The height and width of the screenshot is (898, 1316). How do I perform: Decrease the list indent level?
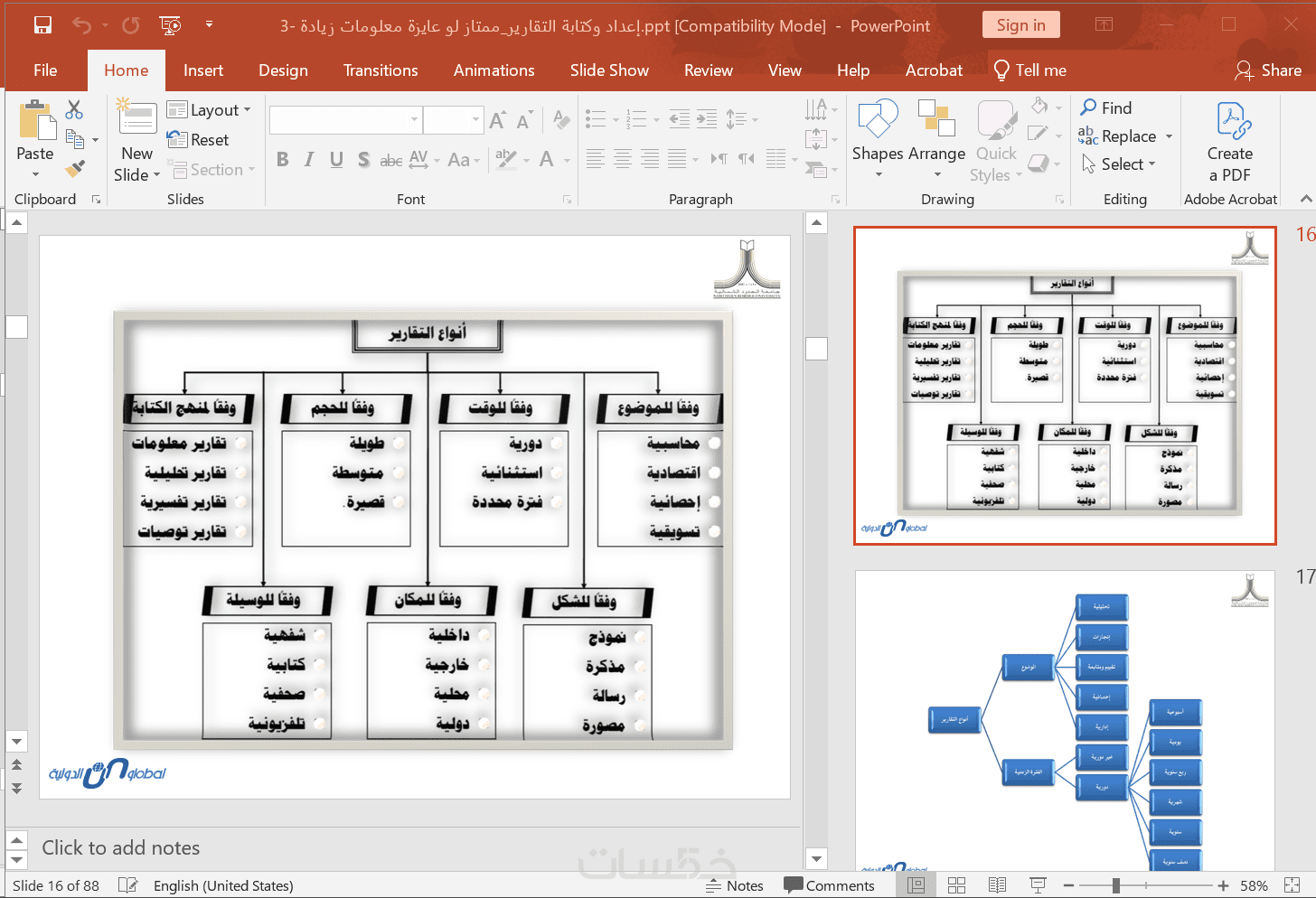tap(680, 118)
